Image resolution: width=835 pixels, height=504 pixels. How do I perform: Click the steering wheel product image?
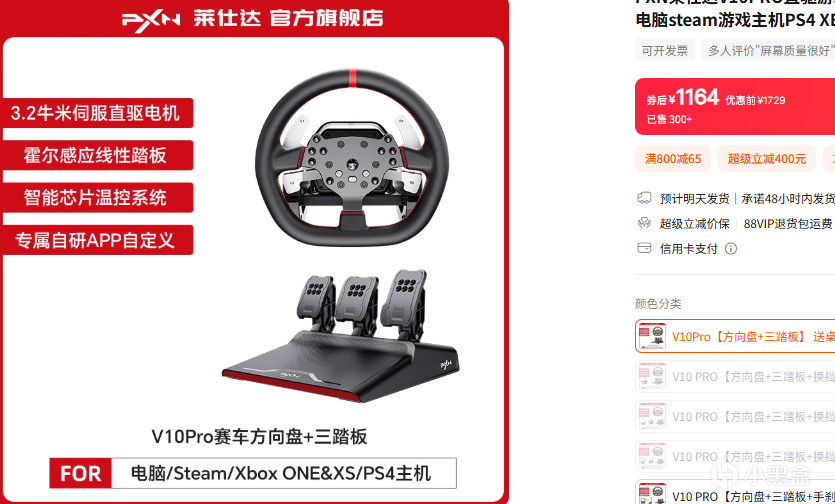(x=352, y=158)
